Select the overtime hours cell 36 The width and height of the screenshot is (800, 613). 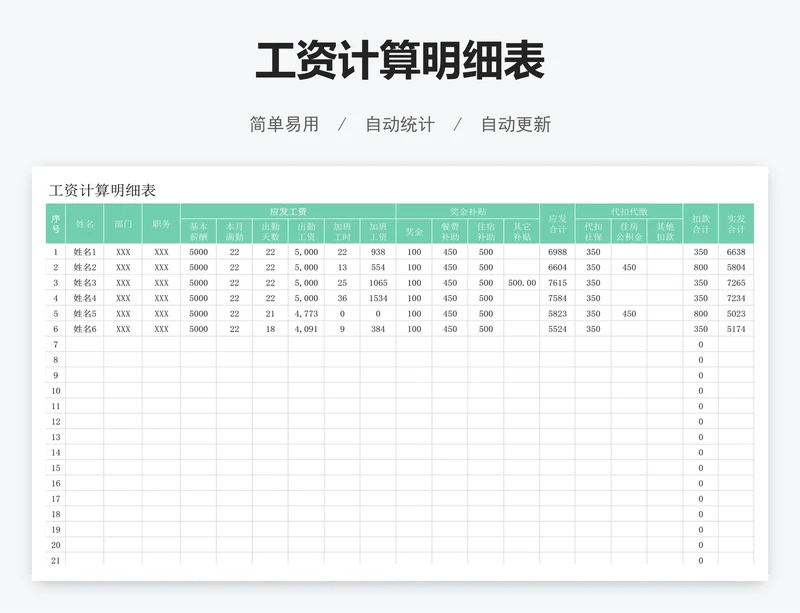tap(342, 298)
